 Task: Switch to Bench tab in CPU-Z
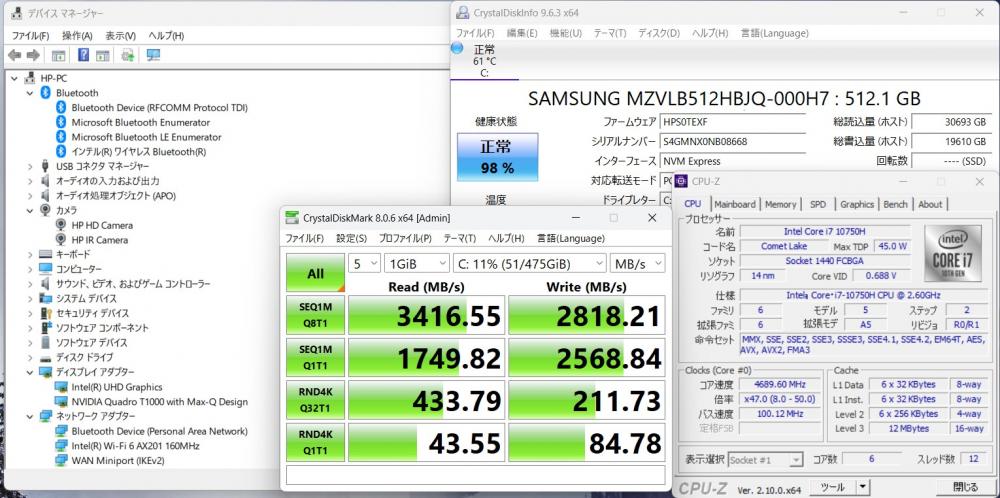coord(895,204)
